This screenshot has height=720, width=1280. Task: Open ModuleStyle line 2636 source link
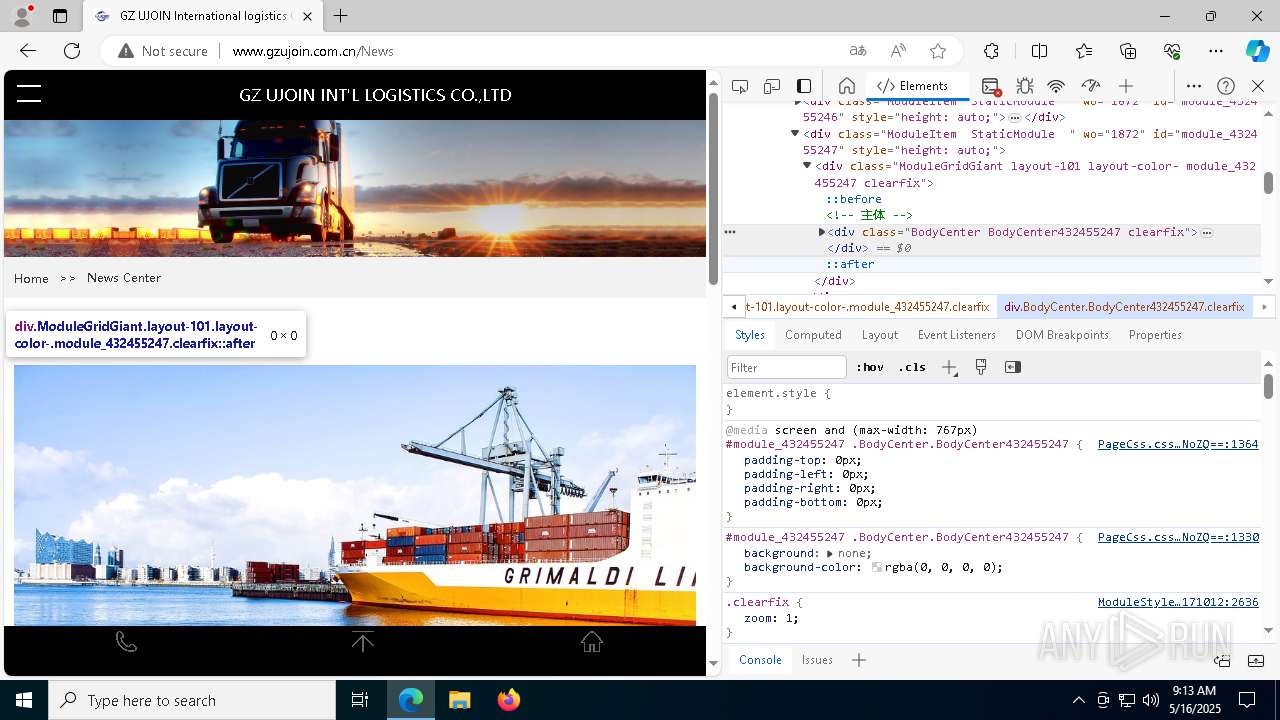[x=1178, y=602]
